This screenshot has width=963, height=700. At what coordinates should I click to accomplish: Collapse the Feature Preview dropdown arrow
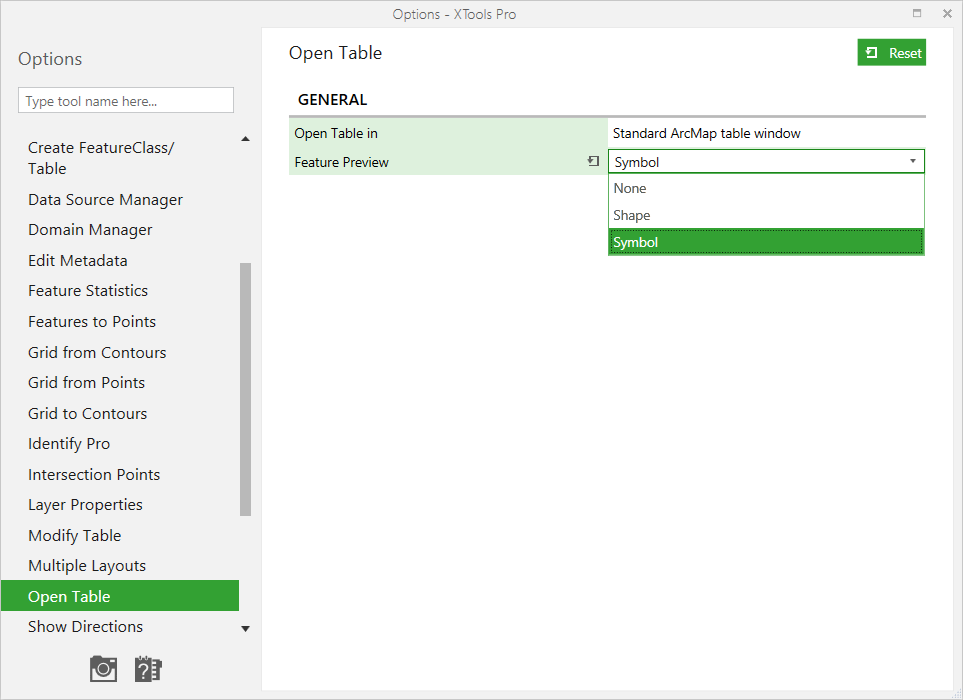pyautogui.click(x=912, y=161)
